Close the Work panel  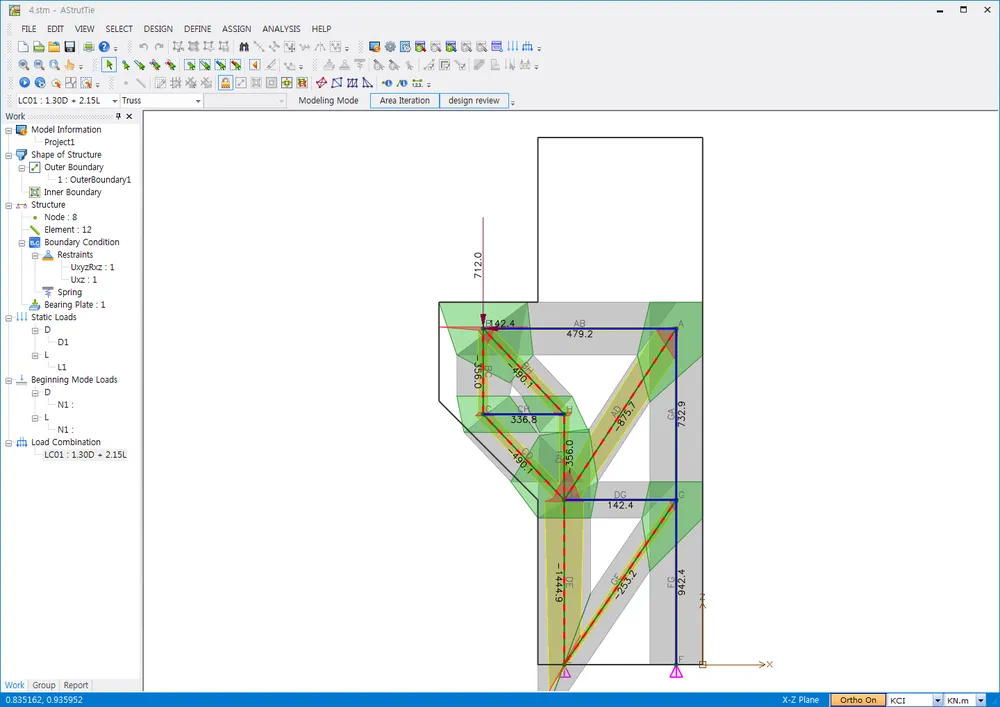click(129, 116)
